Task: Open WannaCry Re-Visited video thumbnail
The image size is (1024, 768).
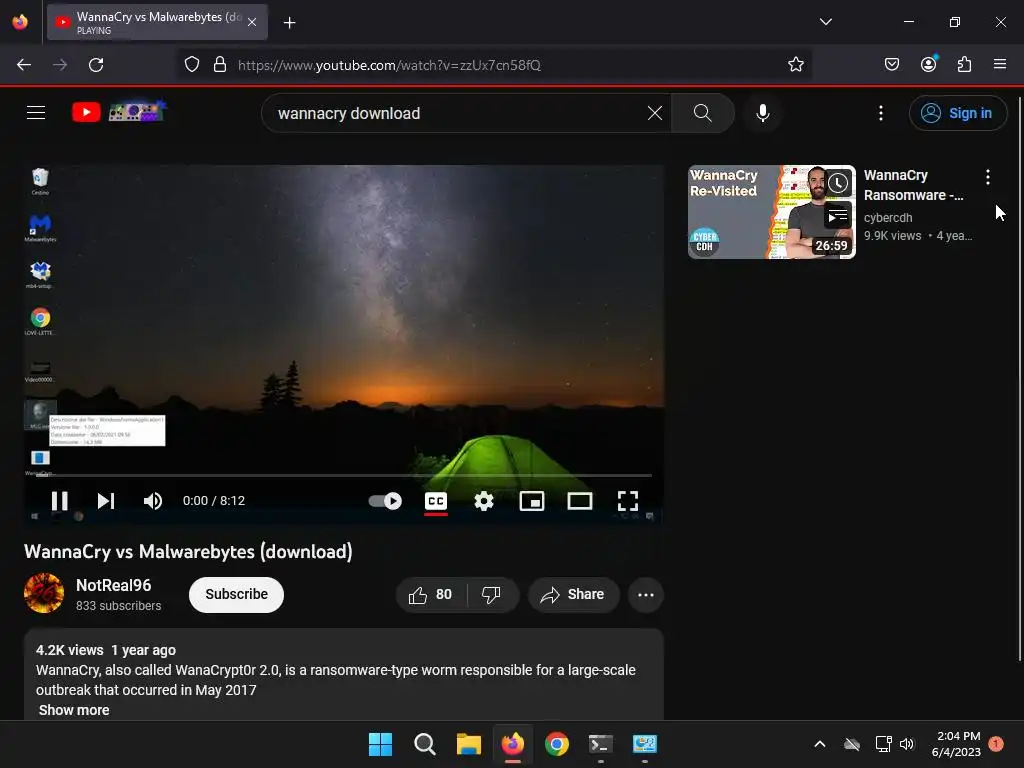Action: 771,212
